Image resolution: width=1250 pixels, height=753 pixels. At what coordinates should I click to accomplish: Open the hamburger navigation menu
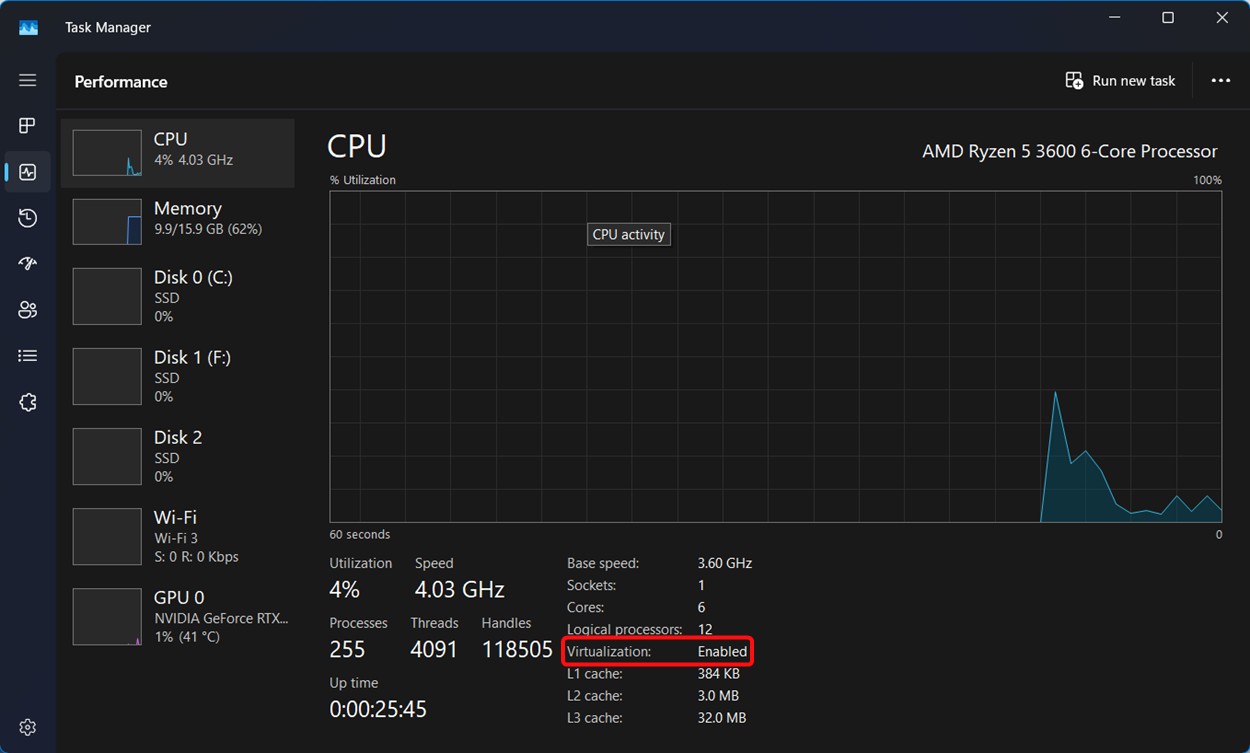click(x=28, y=80)
